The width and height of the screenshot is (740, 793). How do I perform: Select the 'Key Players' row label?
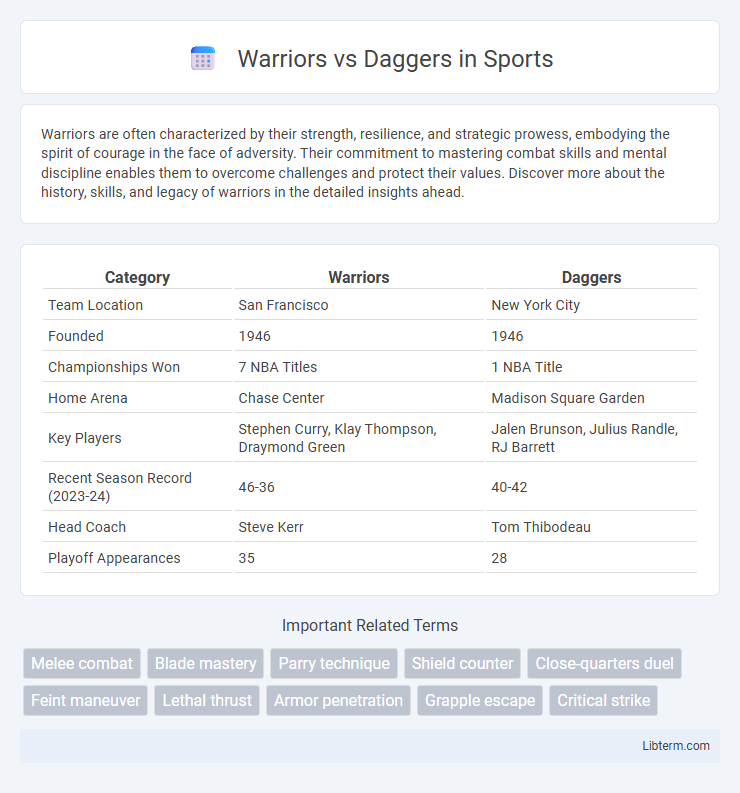point(84,438)
